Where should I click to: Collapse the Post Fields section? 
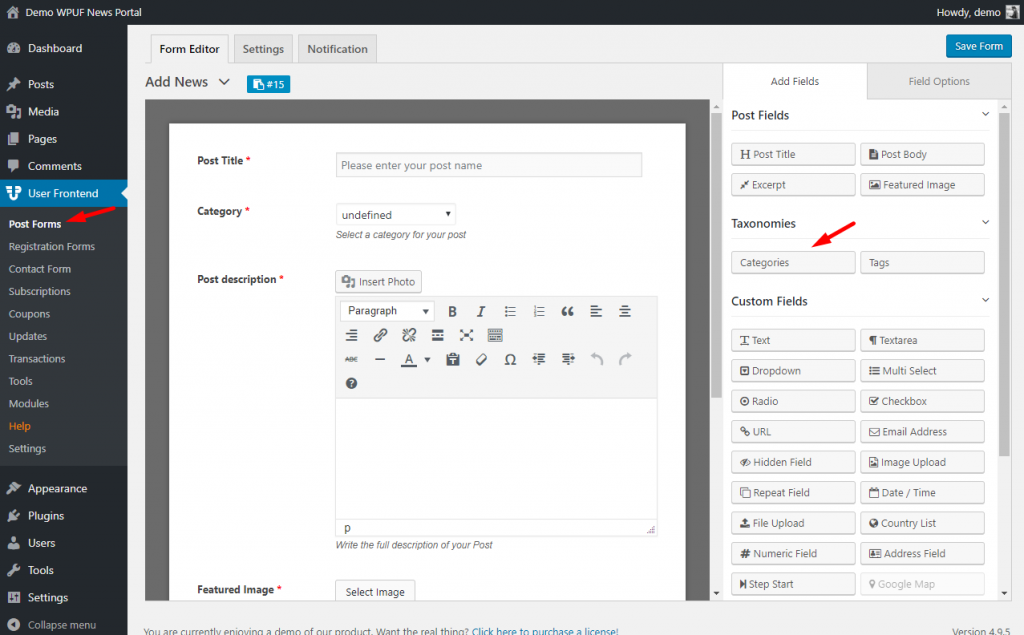click(985, 114)
